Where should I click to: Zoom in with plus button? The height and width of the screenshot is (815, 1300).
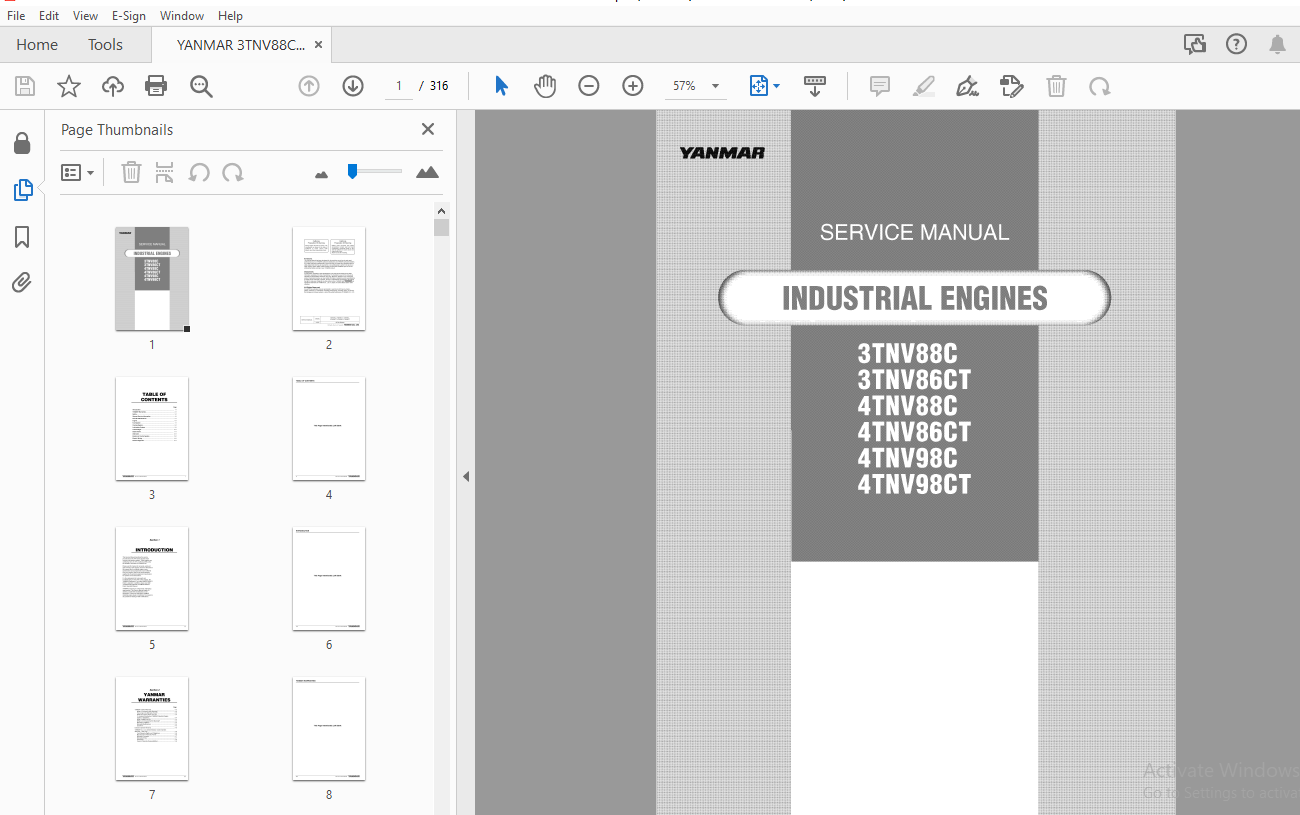[x=633, y=86]
